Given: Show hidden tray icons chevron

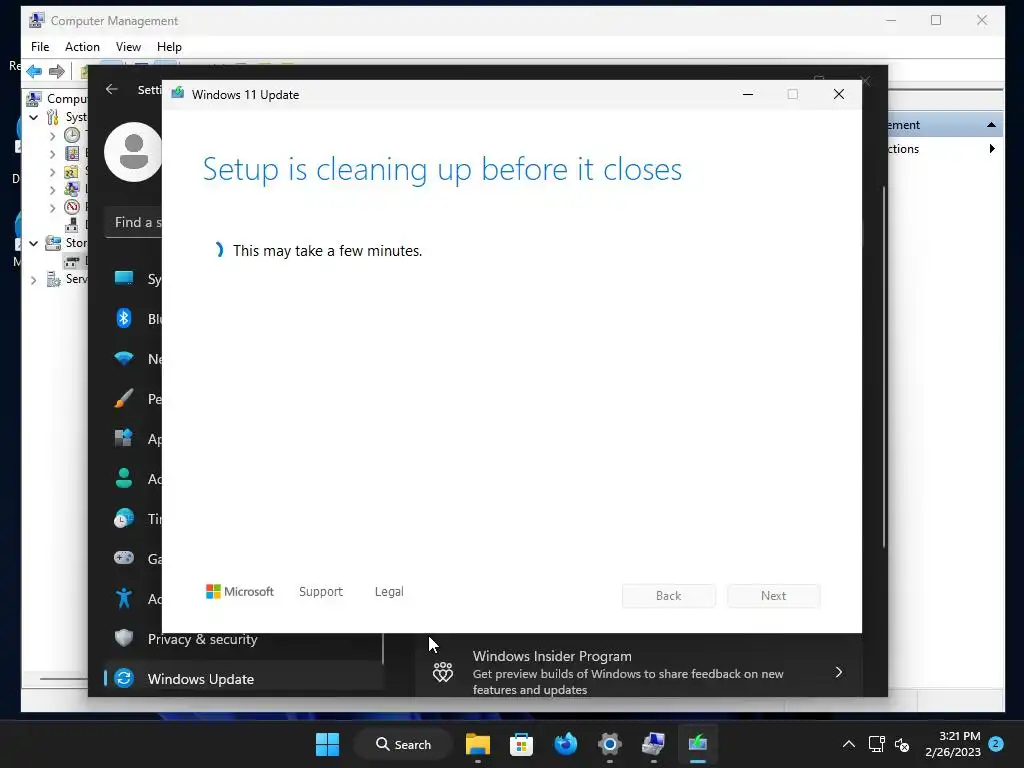Looking at the screenshot, I should point(848,744).
